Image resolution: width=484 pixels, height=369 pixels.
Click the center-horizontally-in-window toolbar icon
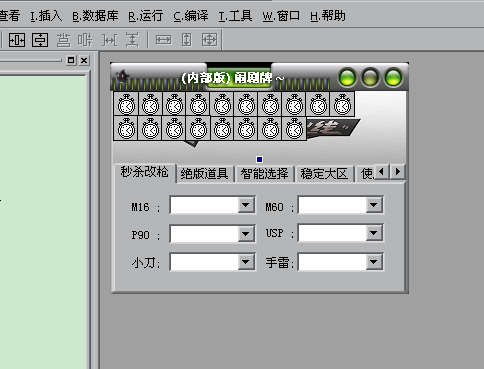pos(17,40)
